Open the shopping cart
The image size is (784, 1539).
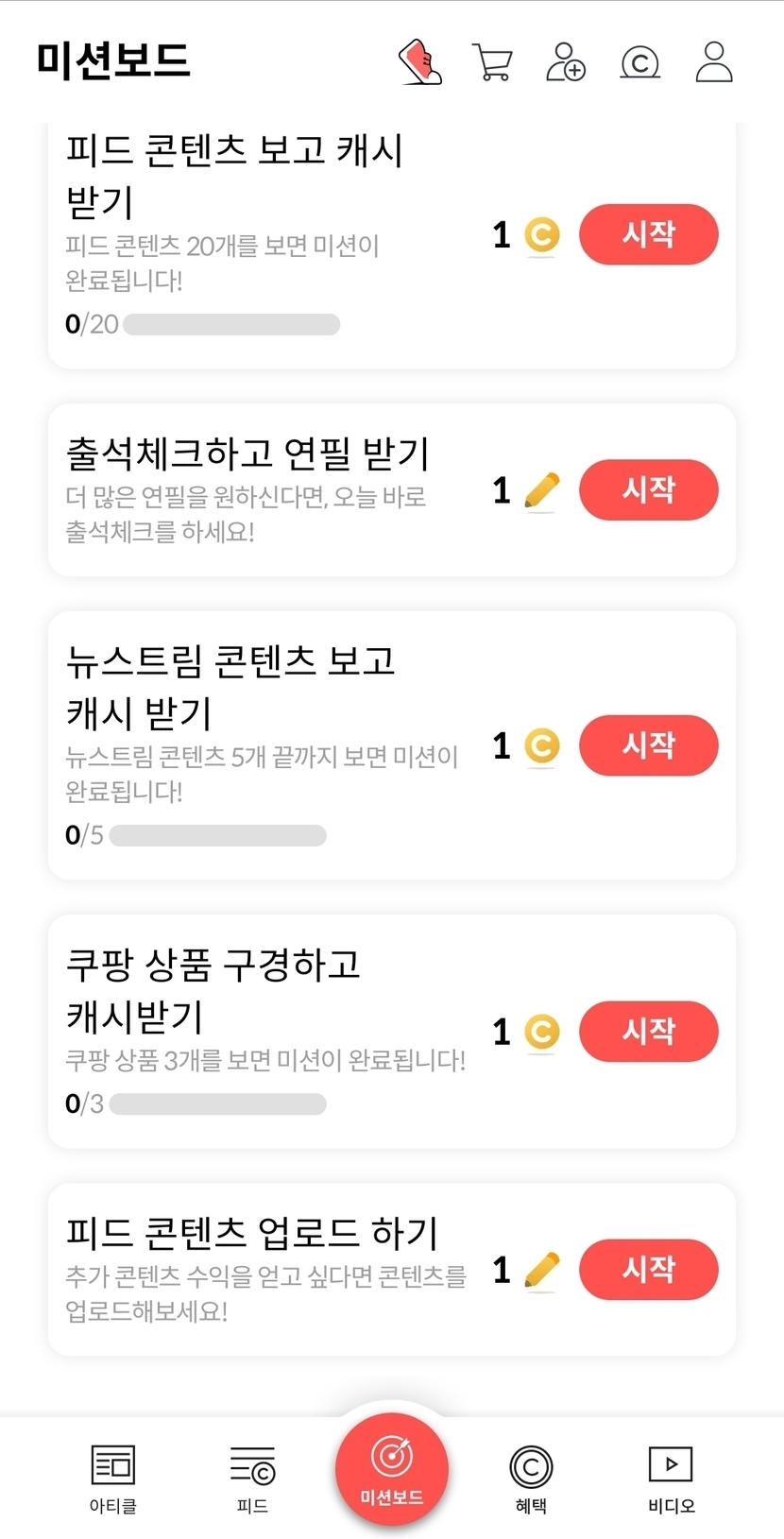point(492,62)
